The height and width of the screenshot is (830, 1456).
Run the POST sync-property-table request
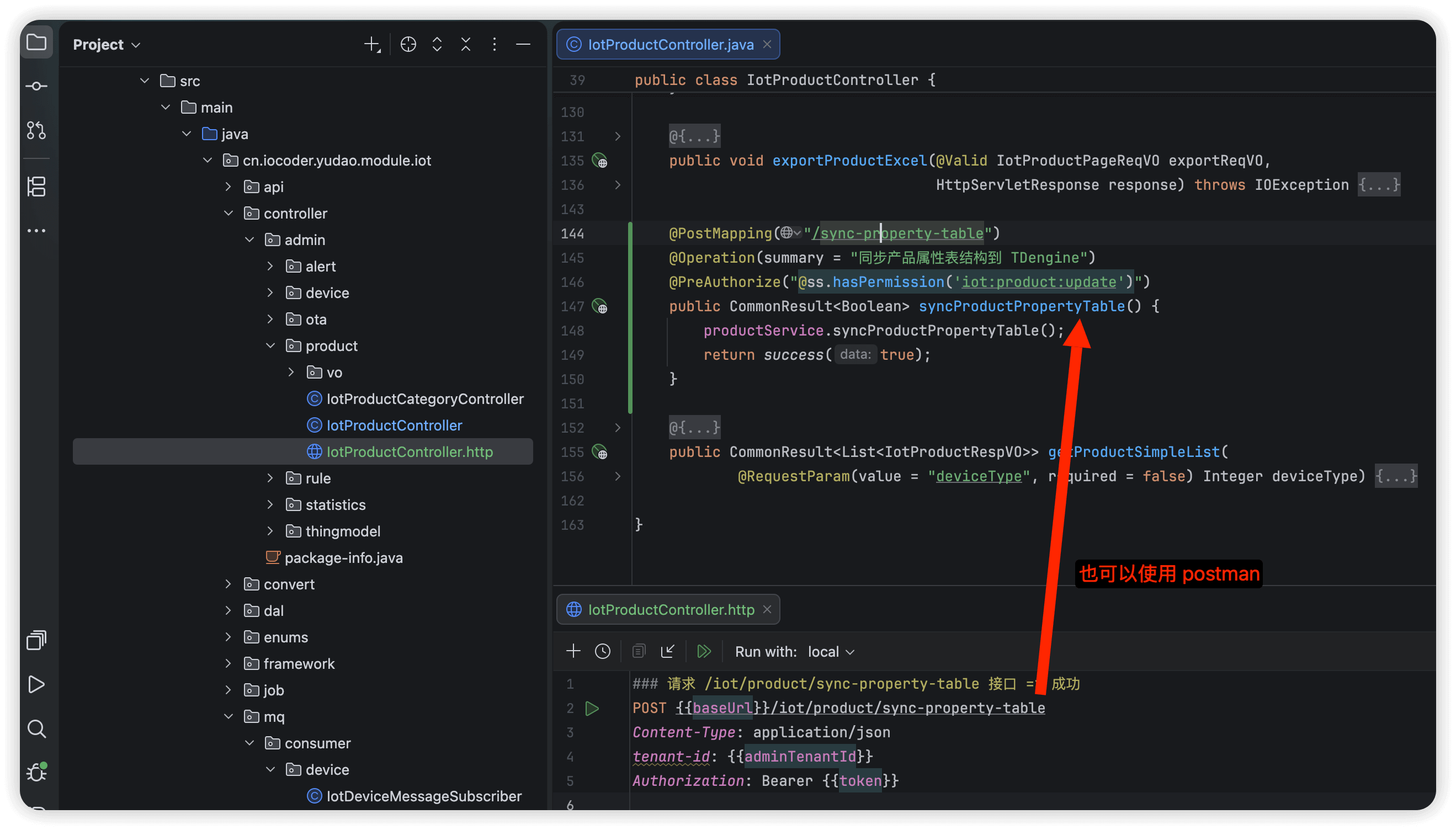[592, 708]
